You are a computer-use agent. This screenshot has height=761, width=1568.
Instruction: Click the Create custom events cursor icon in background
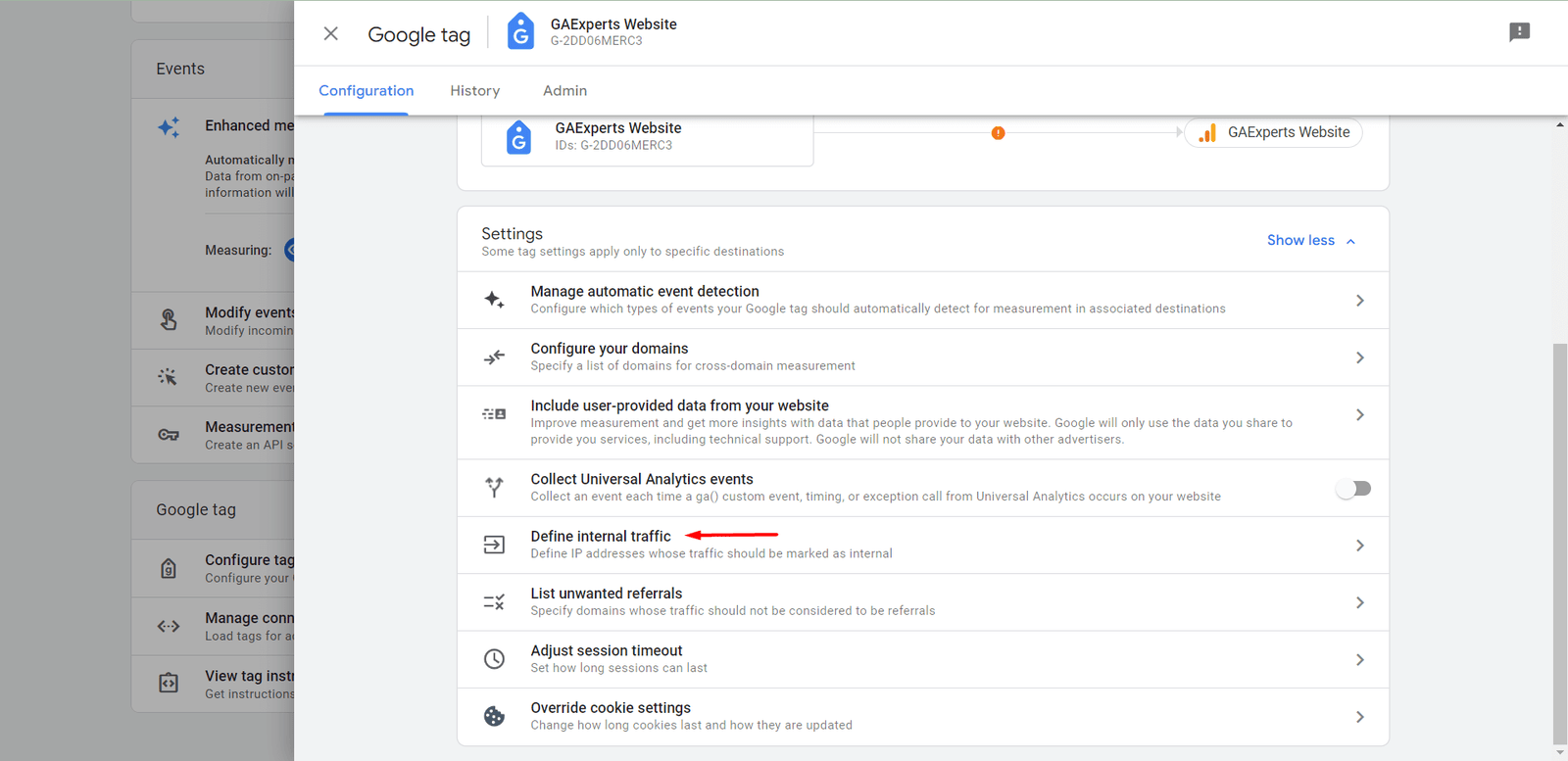(169, 377)
